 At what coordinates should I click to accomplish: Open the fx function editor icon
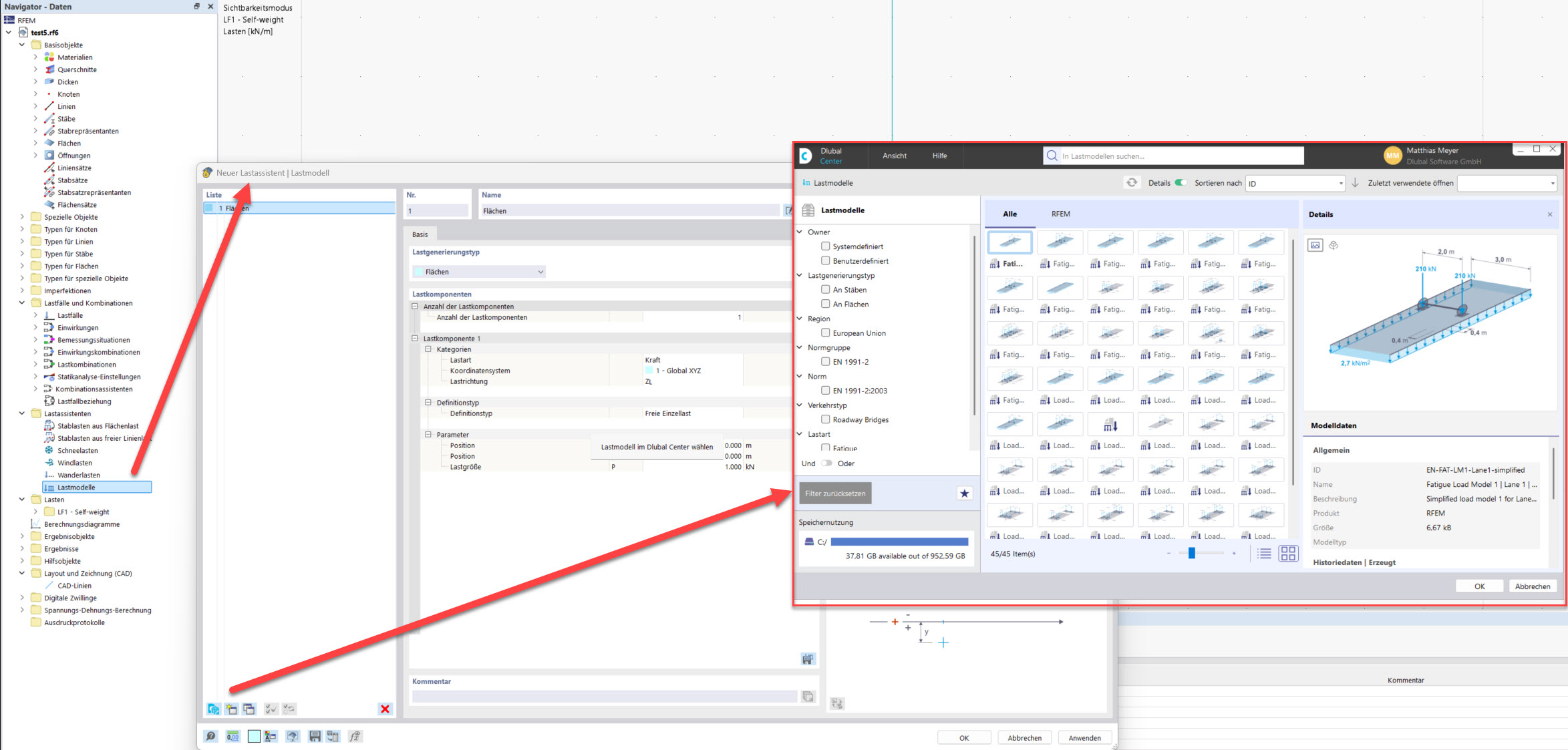point(355,736)
